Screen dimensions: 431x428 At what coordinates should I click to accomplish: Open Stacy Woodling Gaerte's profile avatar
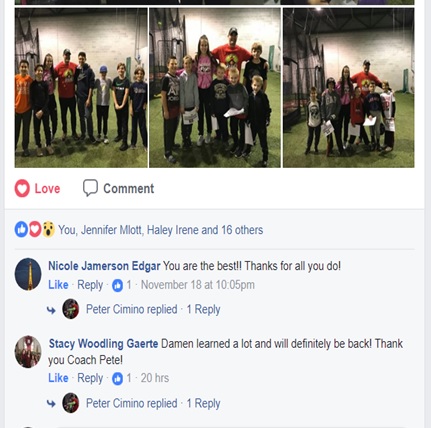28,352
